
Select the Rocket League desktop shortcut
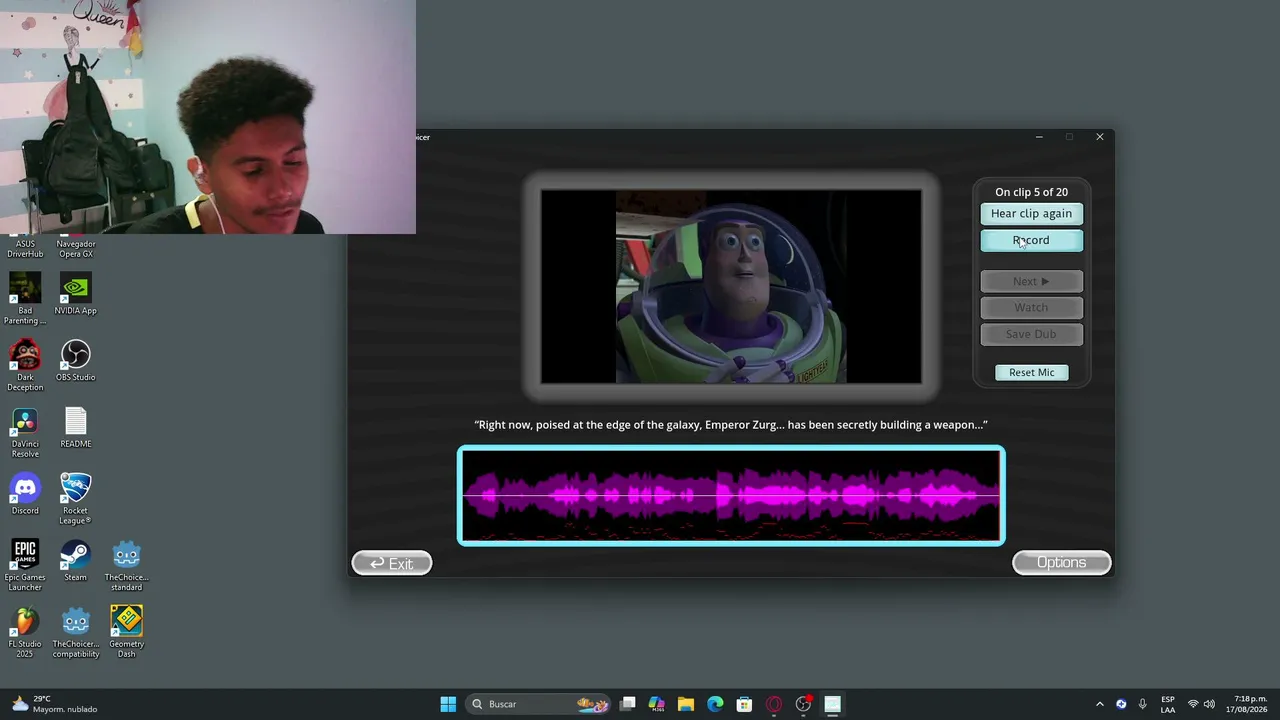click(76, 499)
